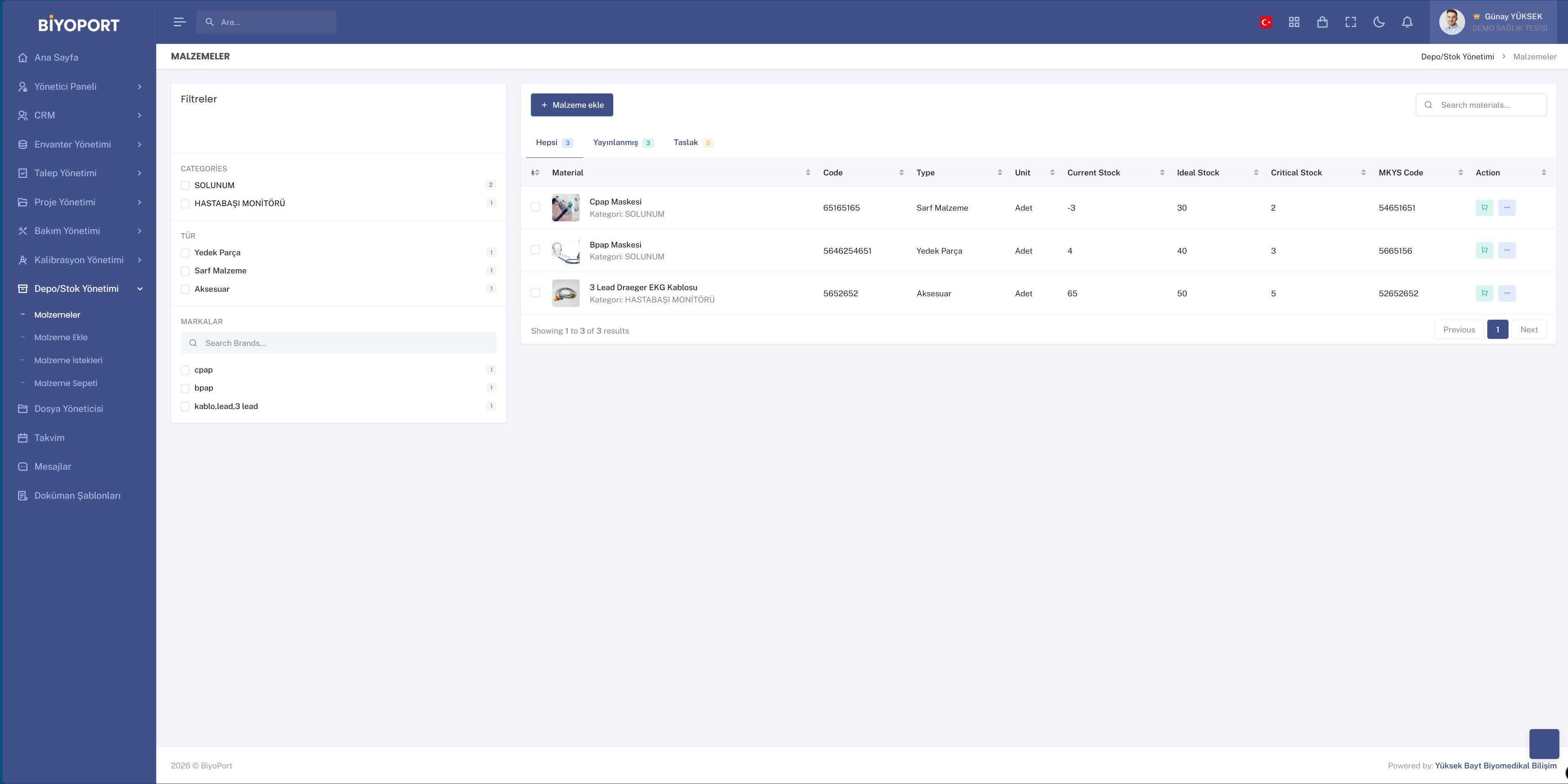Open more actions for Bpap Maskesi
The width and height of the screenshot is (1568, 784).
point(1507,250)
